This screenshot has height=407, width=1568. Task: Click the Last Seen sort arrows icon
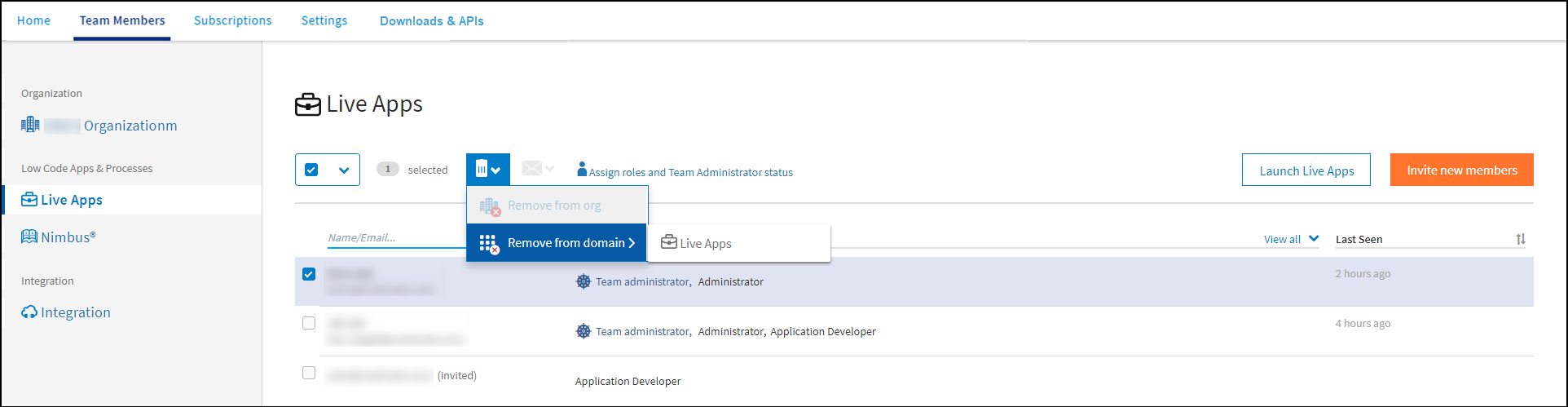1520,239
